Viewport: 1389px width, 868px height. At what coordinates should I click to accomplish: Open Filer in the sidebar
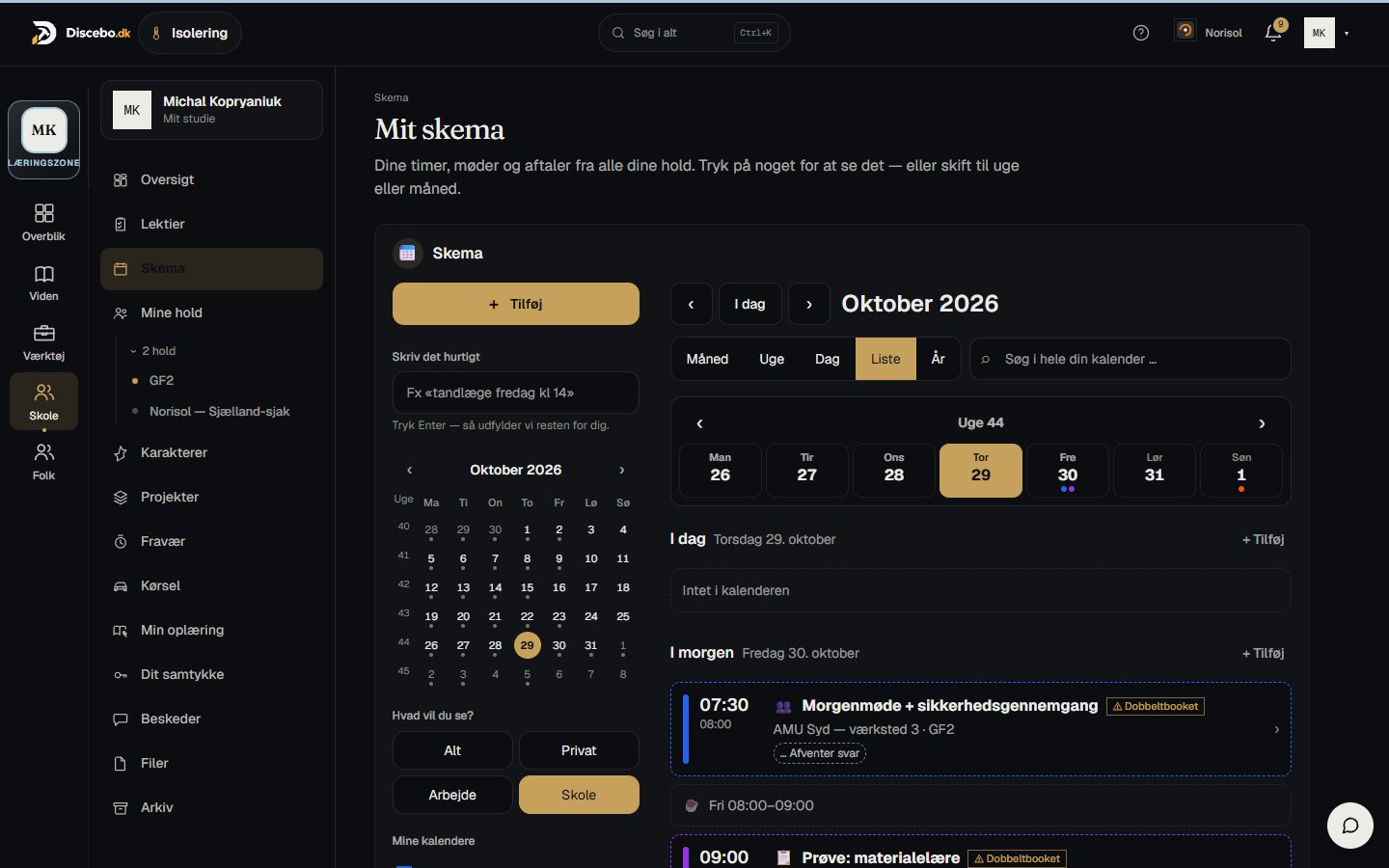[x=211, y=763]
